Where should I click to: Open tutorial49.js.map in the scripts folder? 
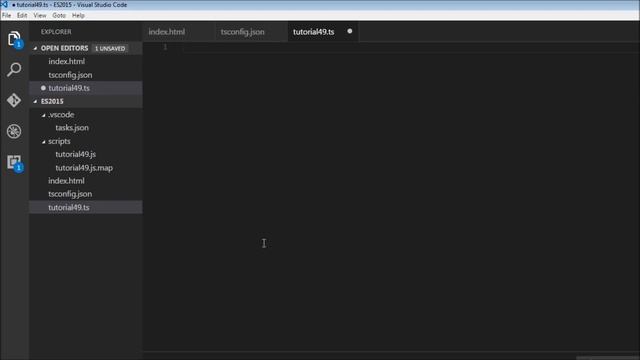tap(86, 168)
